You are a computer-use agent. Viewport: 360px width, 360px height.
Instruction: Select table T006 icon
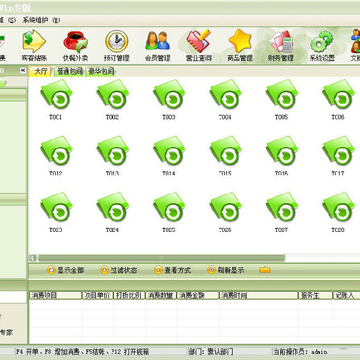click(x=338, y=95)
